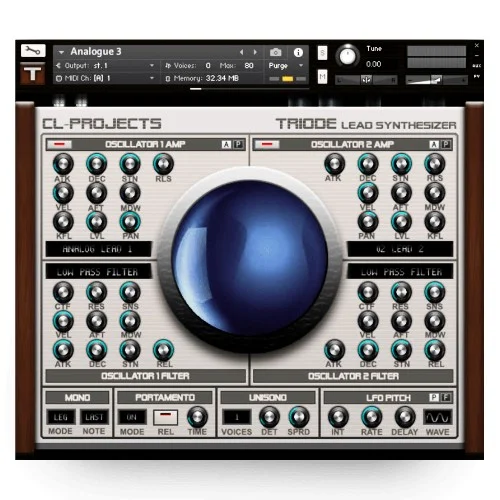Screen dimensions: 500x500
Task: Click Oscillator 1 Amp DEC knob
Action: tap(96, 164)
